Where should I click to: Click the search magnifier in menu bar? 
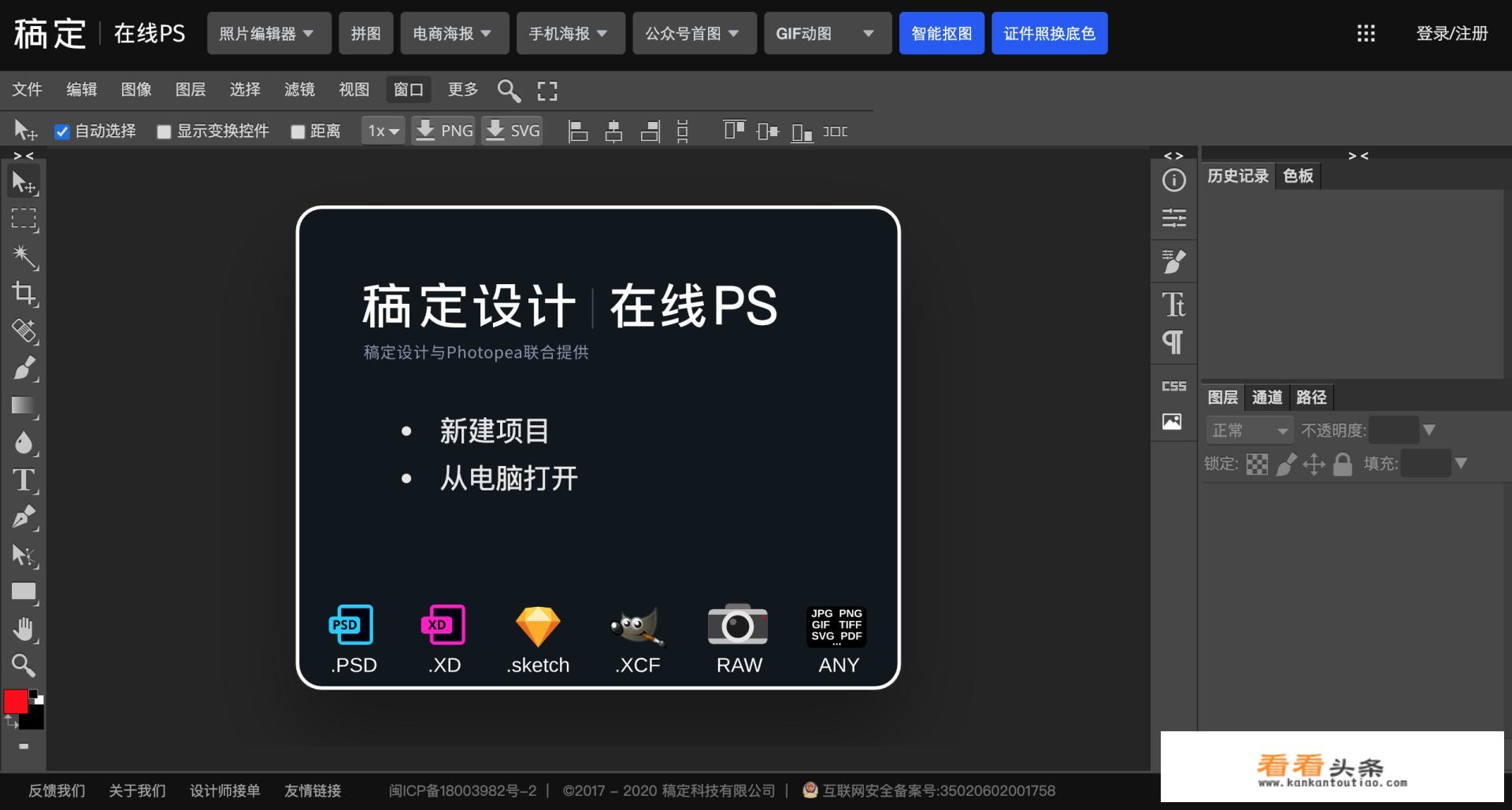pyautogui.click(x=509, y=91)
